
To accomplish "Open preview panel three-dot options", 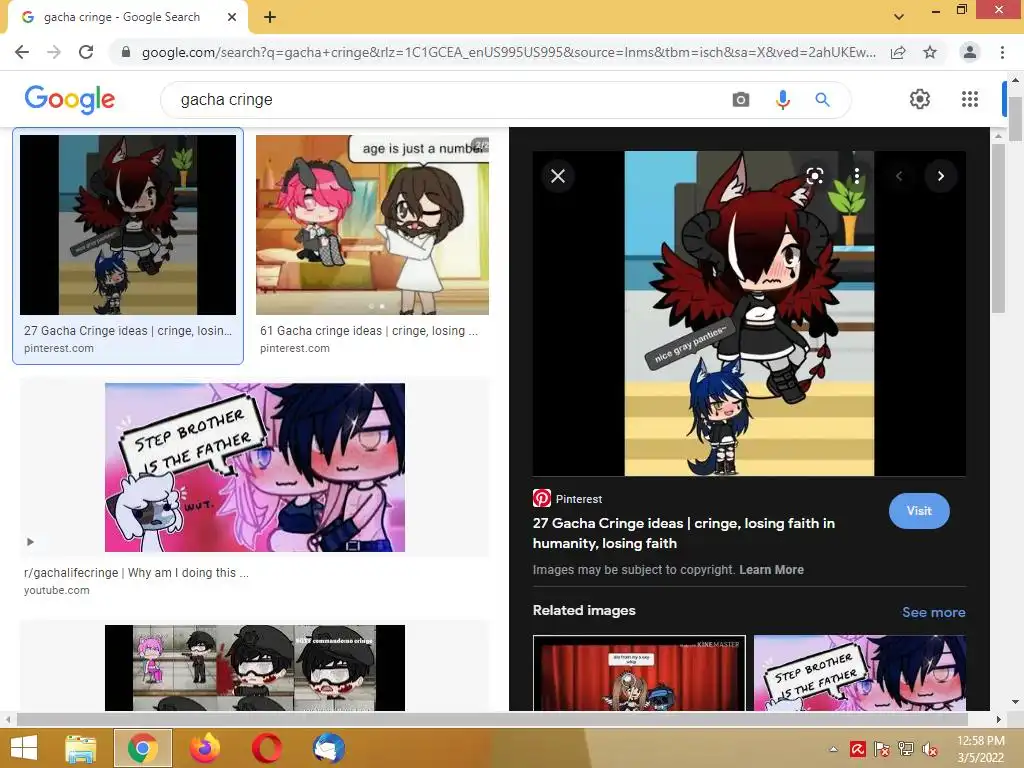I will (857, 176).
